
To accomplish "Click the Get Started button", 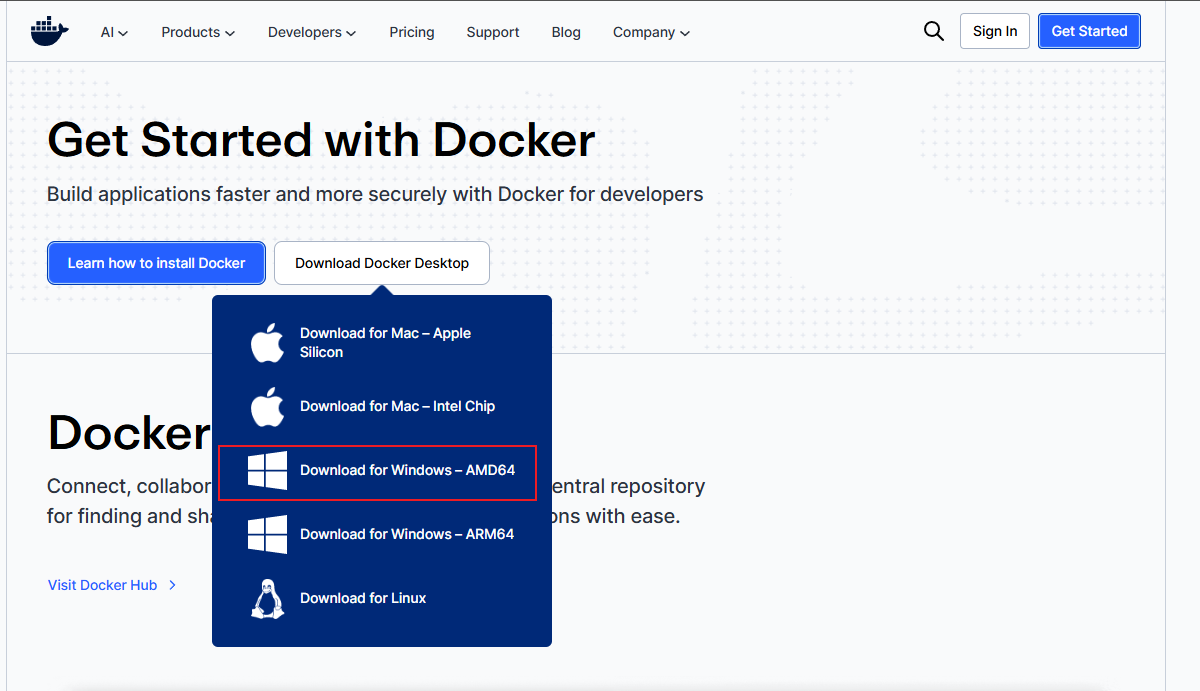I will pos(1089,31).
